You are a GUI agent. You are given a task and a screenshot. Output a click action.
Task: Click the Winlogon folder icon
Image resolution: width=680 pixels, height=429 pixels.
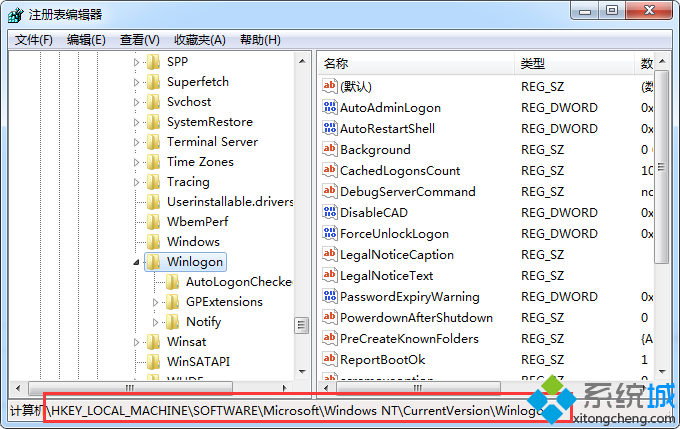click(x=154, y=262)
